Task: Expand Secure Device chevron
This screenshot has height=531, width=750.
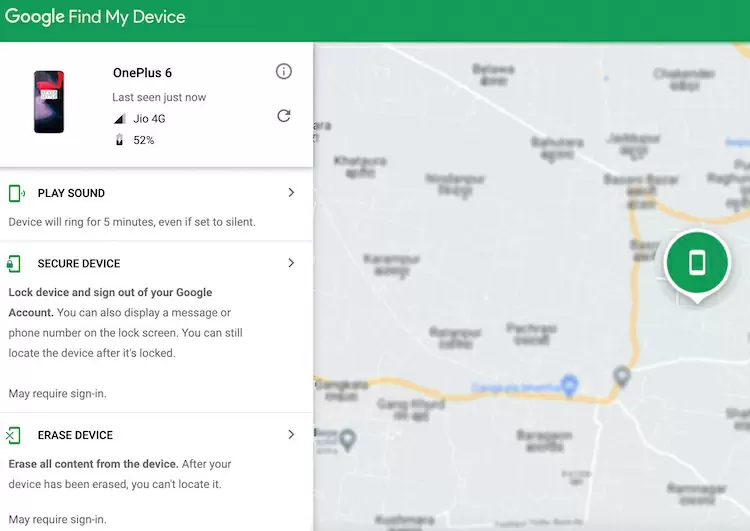Action: (x=291, y=263)
